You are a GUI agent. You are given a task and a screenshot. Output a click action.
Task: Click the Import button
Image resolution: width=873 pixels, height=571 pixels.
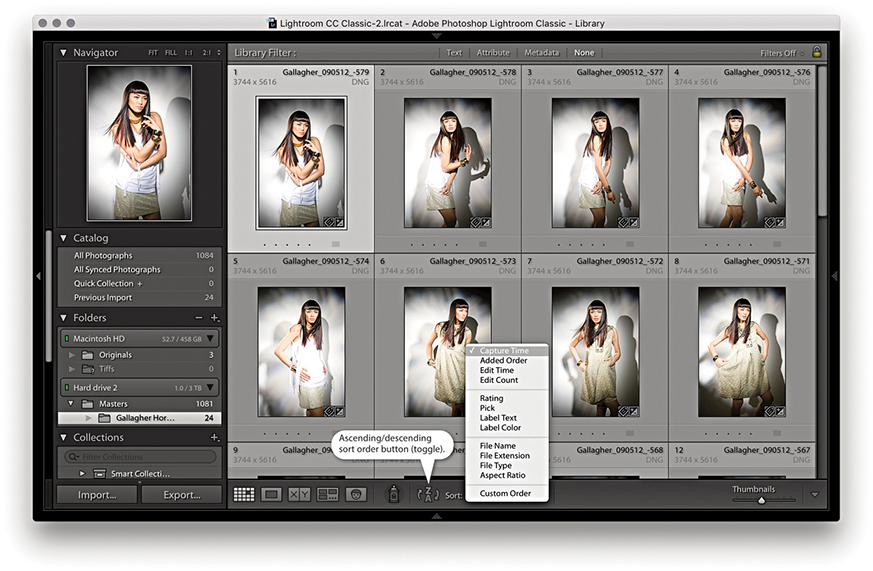(97, 495)
